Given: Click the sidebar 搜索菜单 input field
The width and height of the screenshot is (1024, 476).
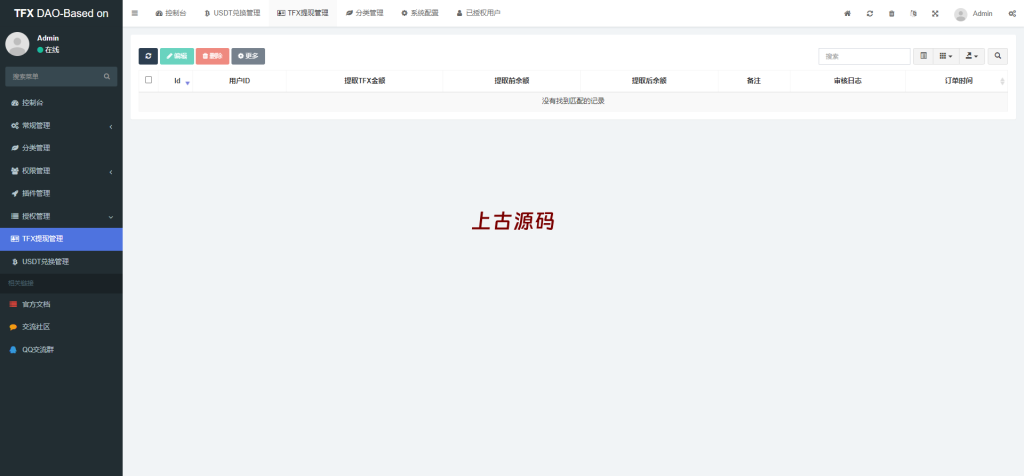Looking at the screenshot, I should click(54, 76).
